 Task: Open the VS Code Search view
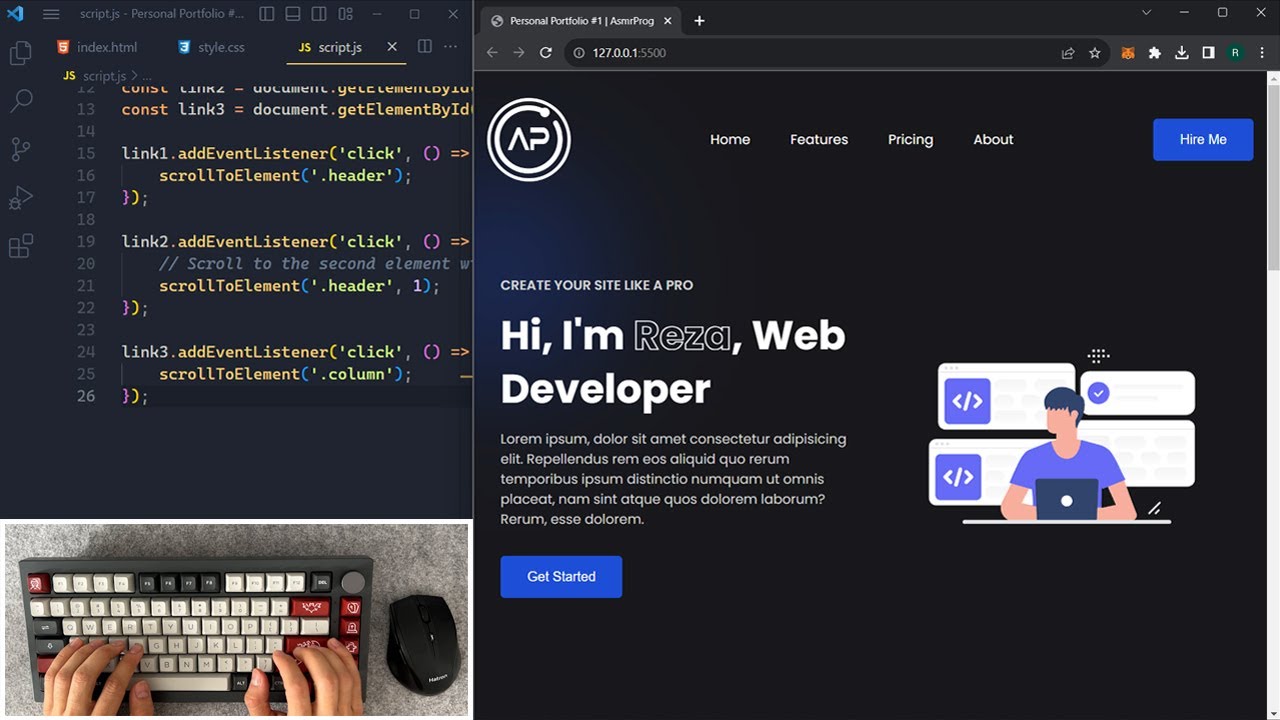(21, 101)
